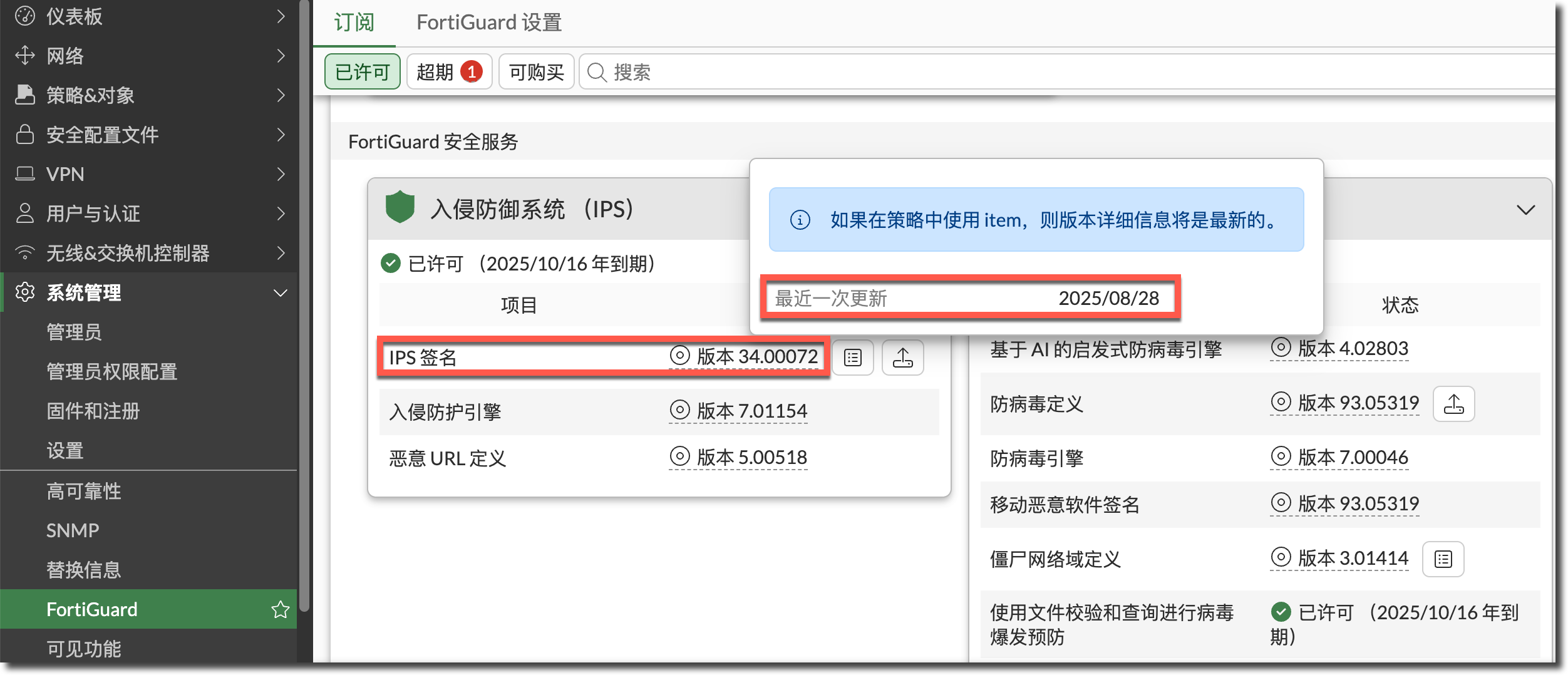
Task: Open 固件和注册 in the sidebar
Action: point(93,411)
